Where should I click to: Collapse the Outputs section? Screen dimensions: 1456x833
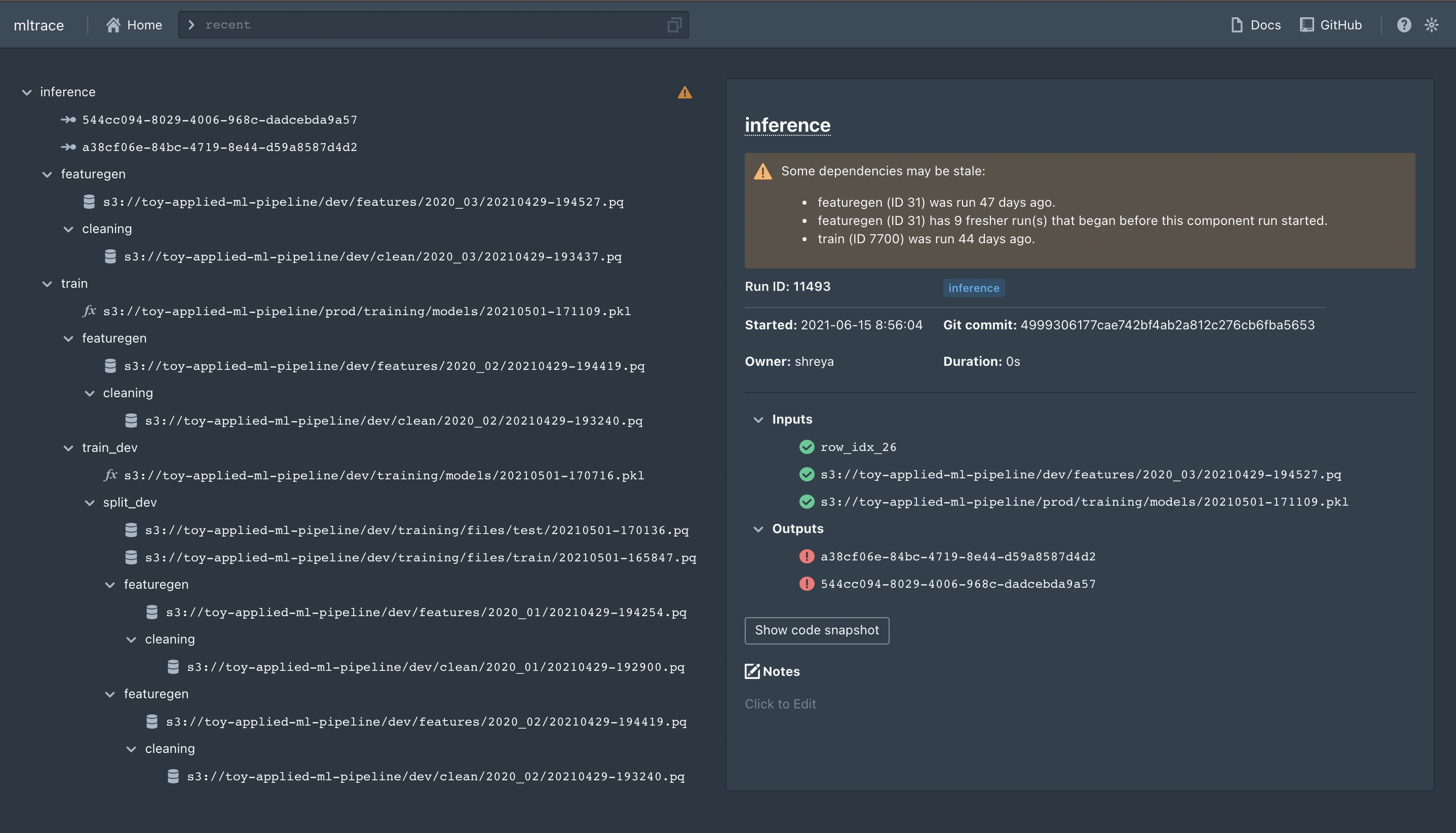coord(758,528)
